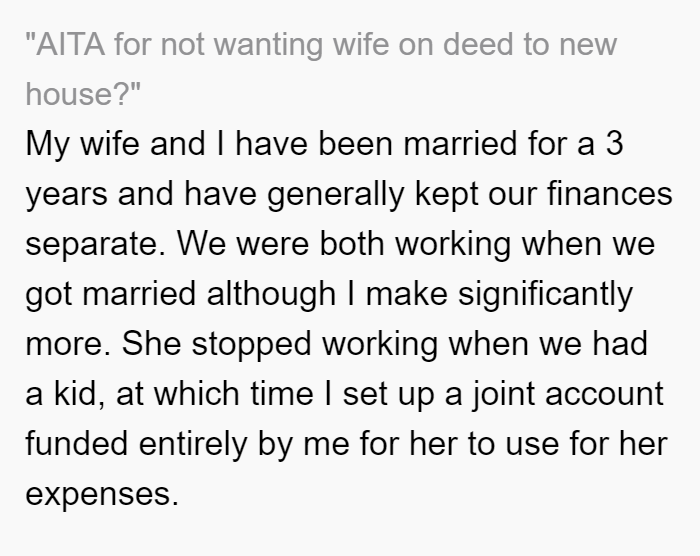Click the word "entirely" in the paragraph
The height and width of the screenshot is (556, 700).
click(x=193, y=445)
